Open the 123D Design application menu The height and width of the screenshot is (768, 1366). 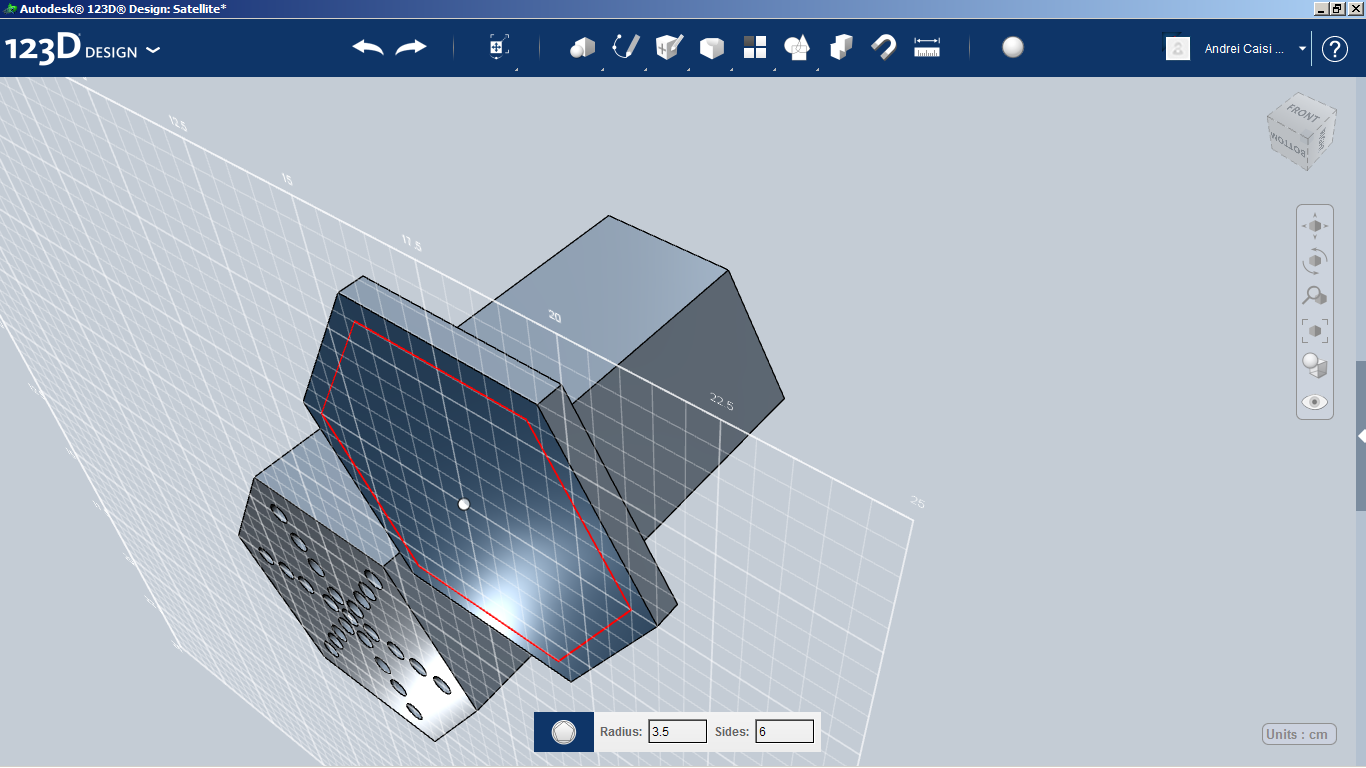tap(82, 49)
